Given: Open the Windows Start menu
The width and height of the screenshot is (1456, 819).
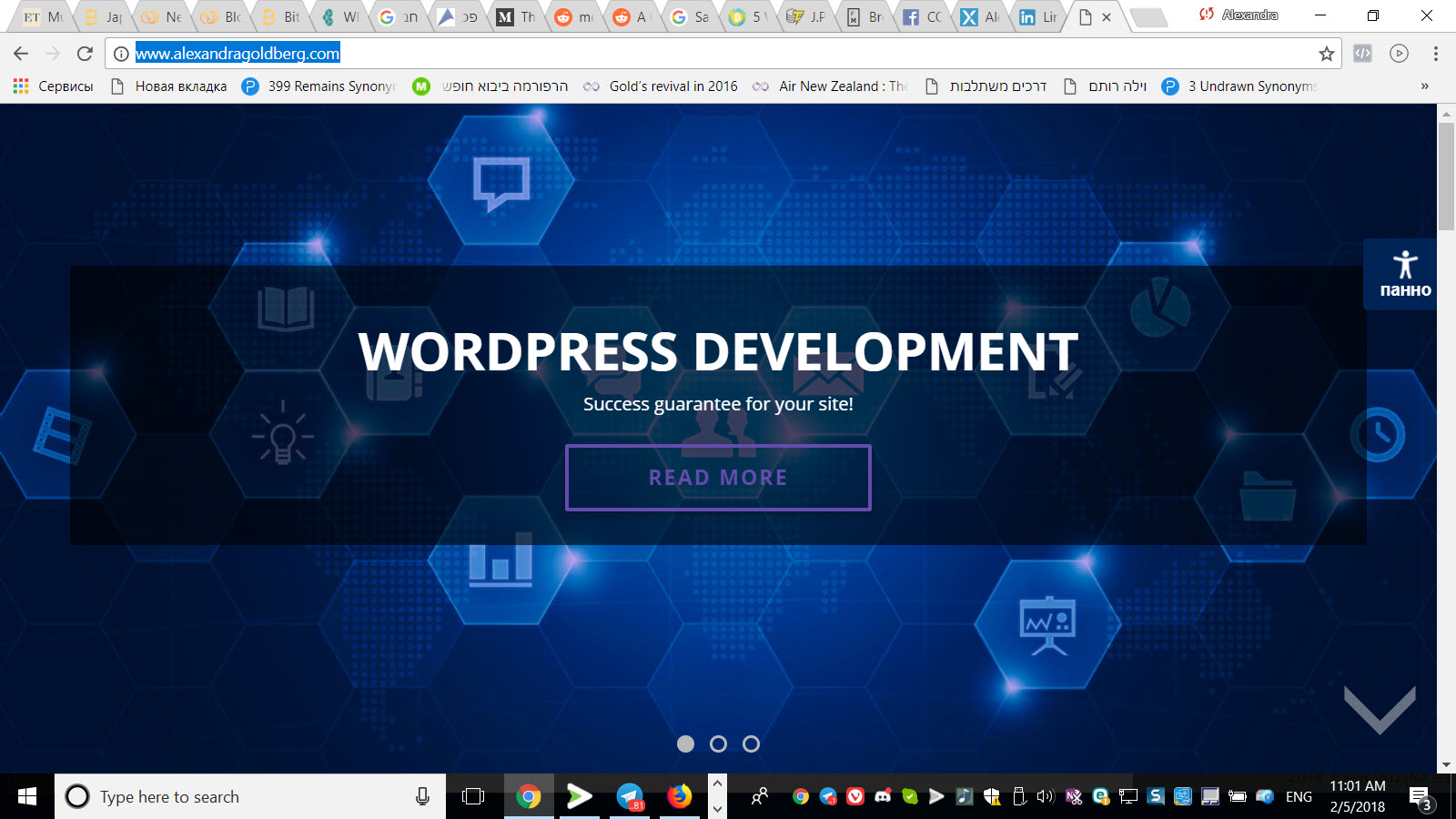Looking at the screenshot, I should pyautogui.click(x=27, y=796).
